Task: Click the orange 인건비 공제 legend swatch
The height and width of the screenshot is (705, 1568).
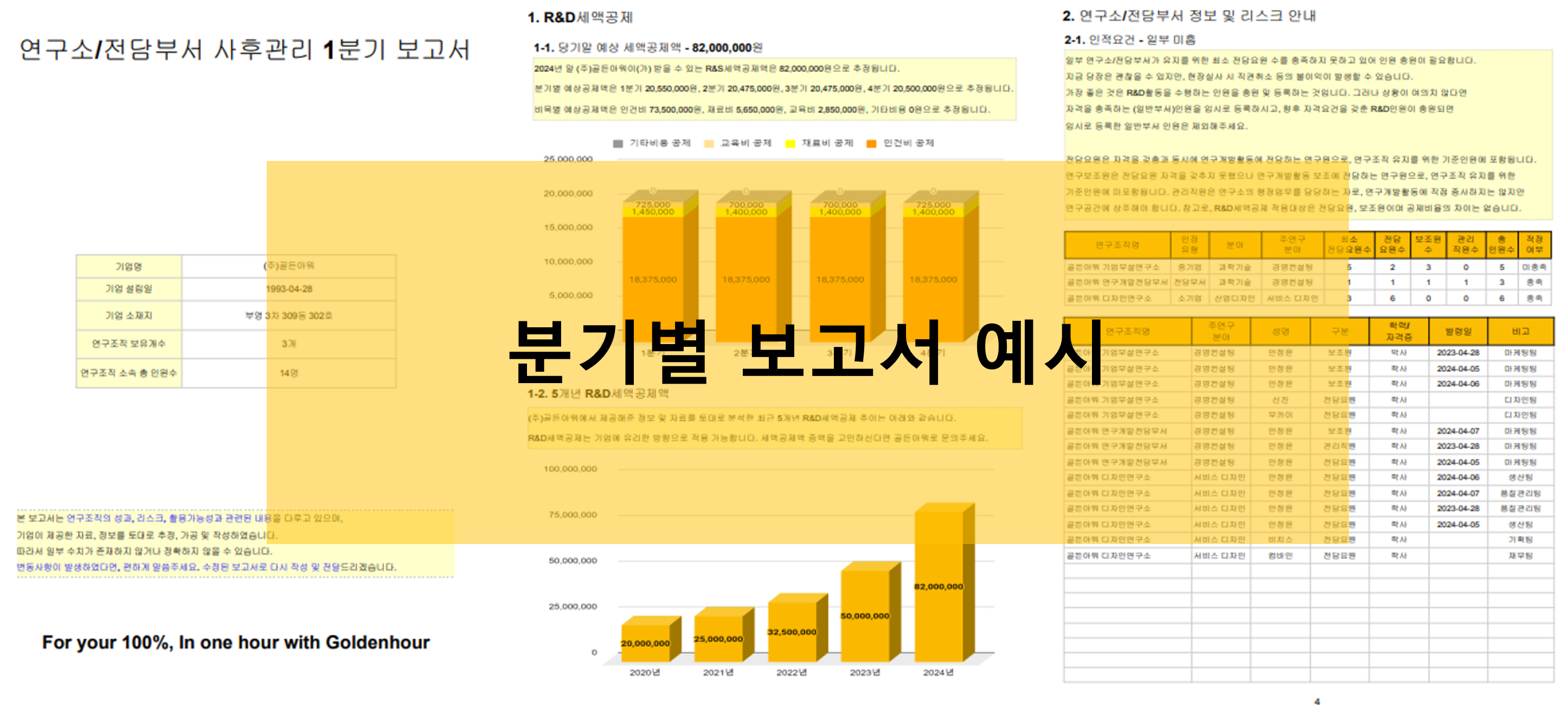Action: click(x=871, y=144)
